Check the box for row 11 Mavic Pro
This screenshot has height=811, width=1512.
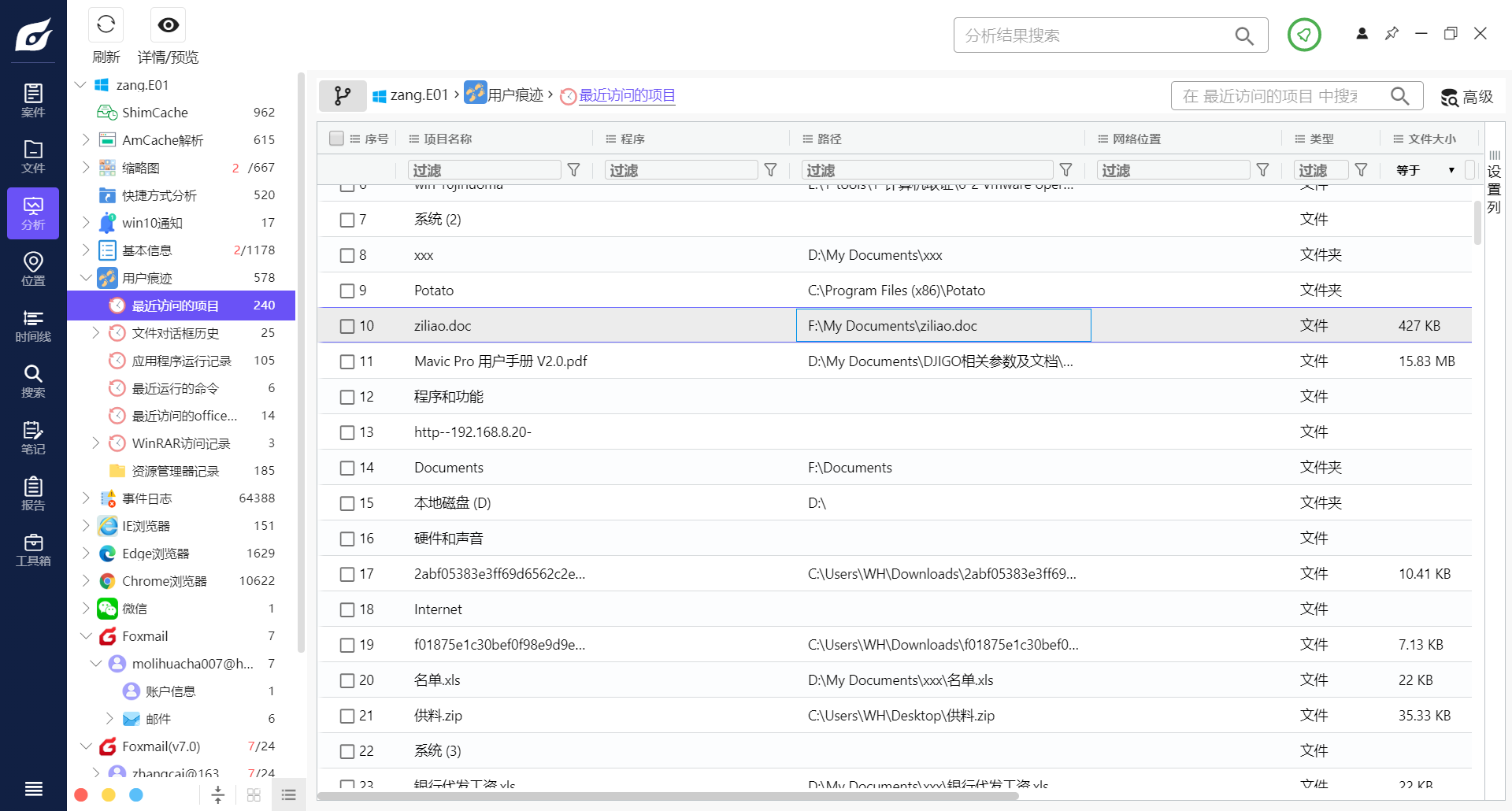pyautogui.click(x=347, y=361)
